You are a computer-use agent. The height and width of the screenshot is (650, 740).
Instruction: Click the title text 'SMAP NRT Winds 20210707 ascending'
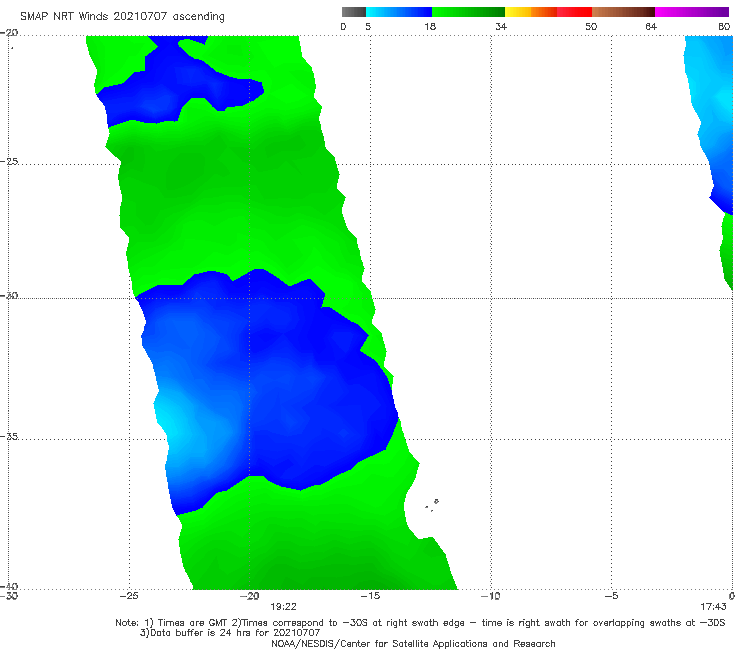[122, 16]
